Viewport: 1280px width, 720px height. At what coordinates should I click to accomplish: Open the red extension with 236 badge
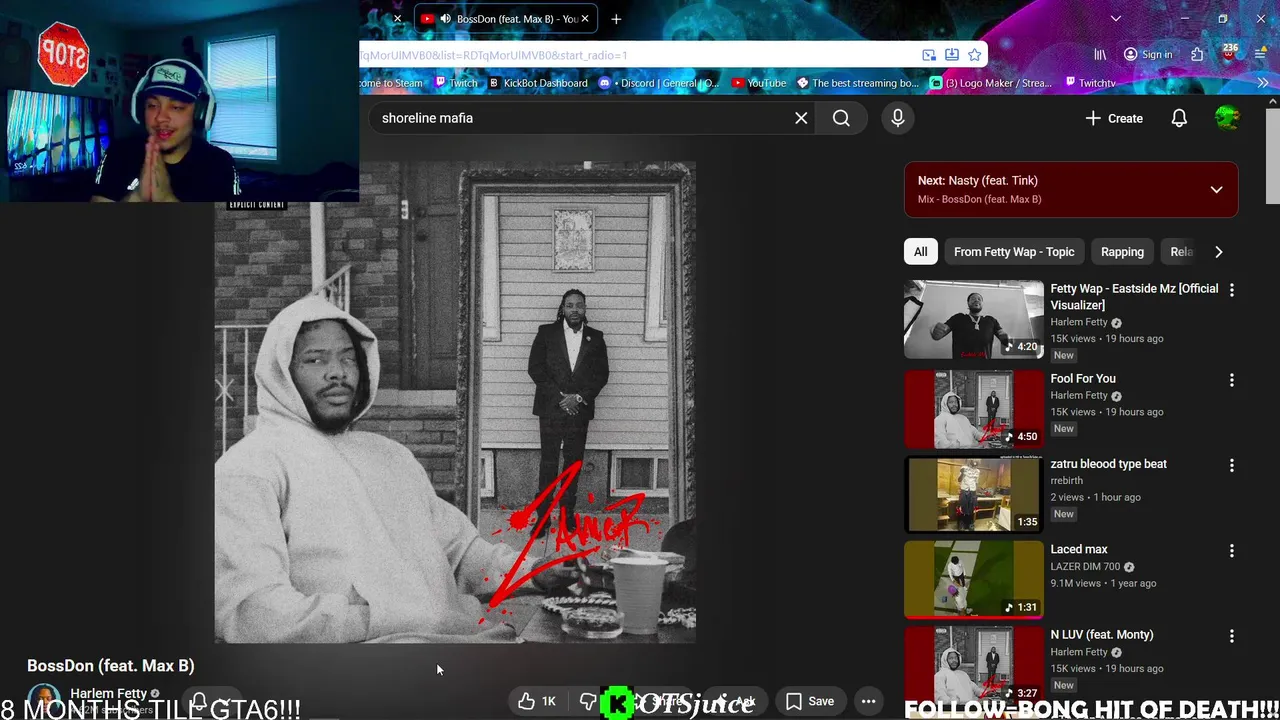click(1229, 53)
